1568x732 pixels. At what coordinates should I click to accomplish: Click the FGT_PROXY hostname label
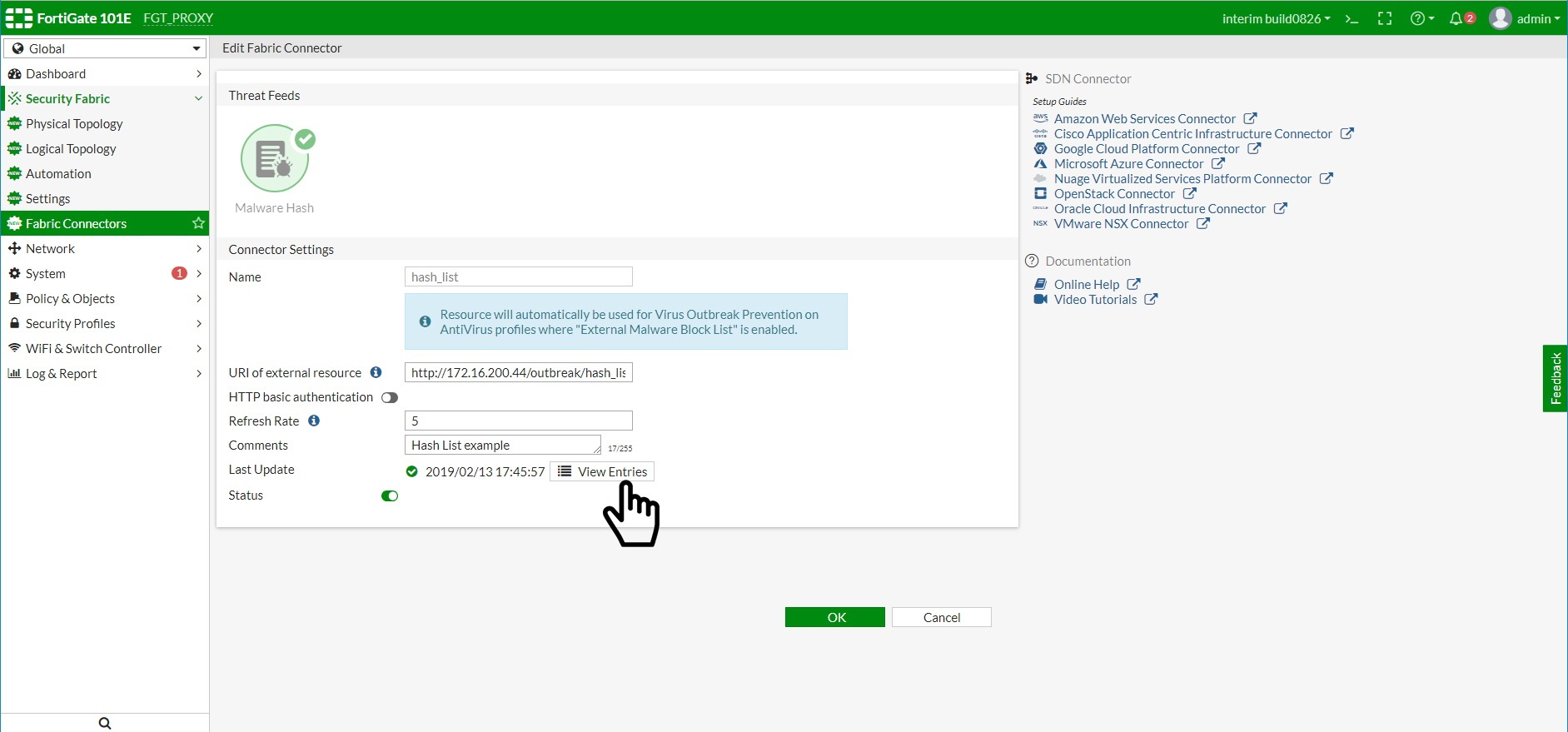[178, 18]
